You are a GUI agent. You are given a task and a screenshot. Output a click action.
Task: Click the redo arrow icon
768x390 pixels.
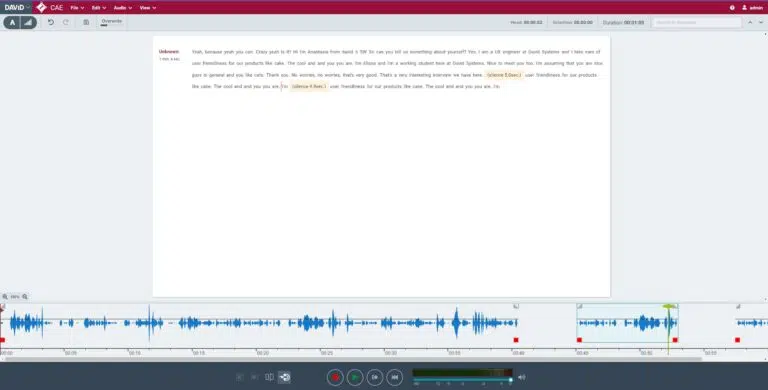click(66, 22)
